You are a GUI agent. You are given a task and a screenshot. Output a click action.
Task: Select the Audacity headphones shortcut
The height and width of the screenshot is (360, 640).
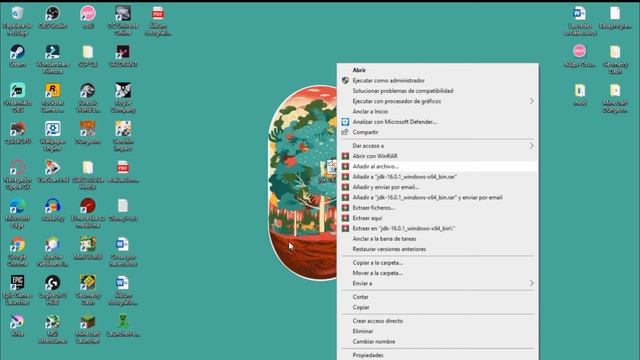pos(53,210)
